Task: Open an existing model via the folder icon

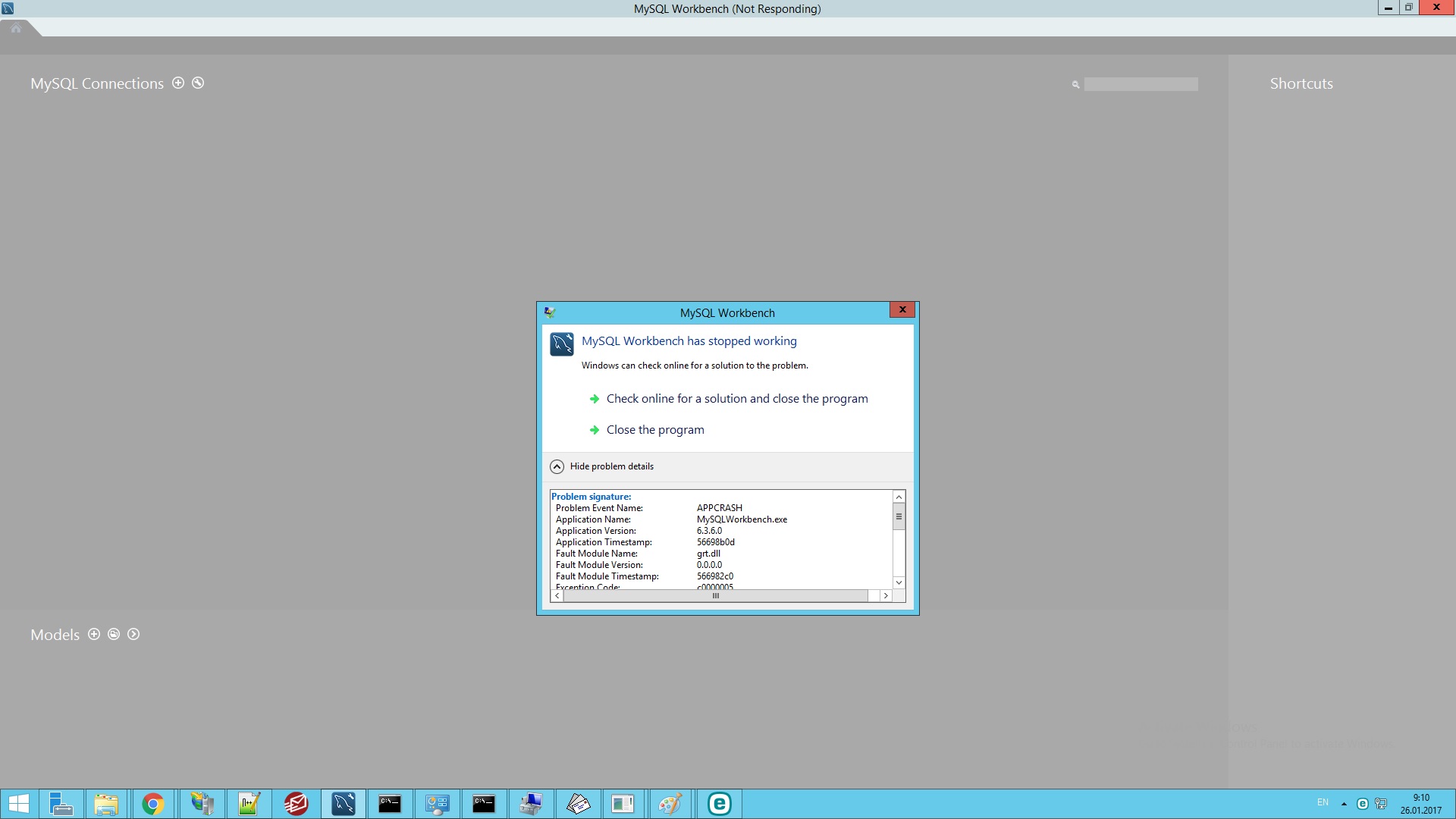Action: tap(114, 634)
